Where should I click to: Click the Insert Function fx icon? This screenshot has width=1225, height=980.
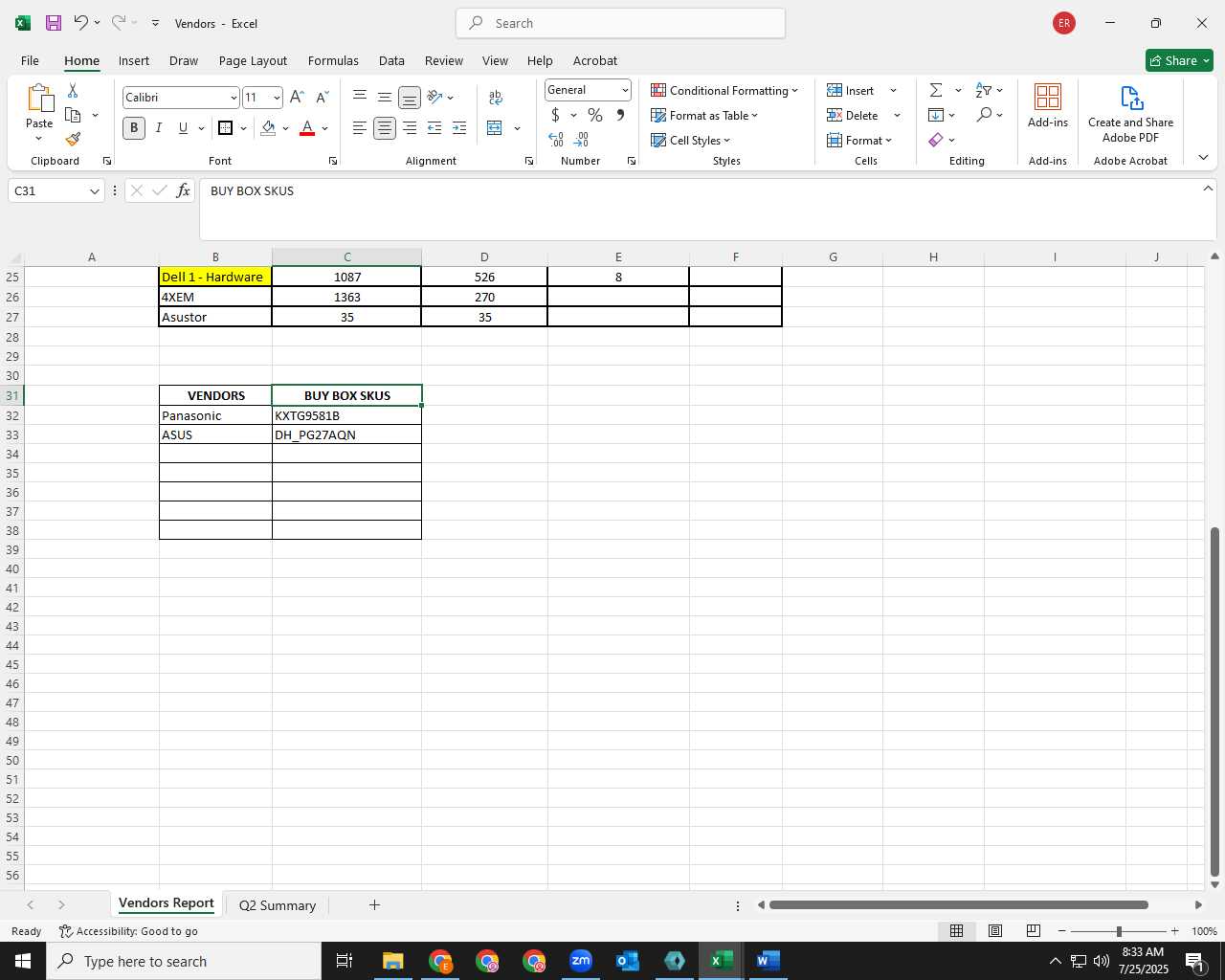coord(183,190)
